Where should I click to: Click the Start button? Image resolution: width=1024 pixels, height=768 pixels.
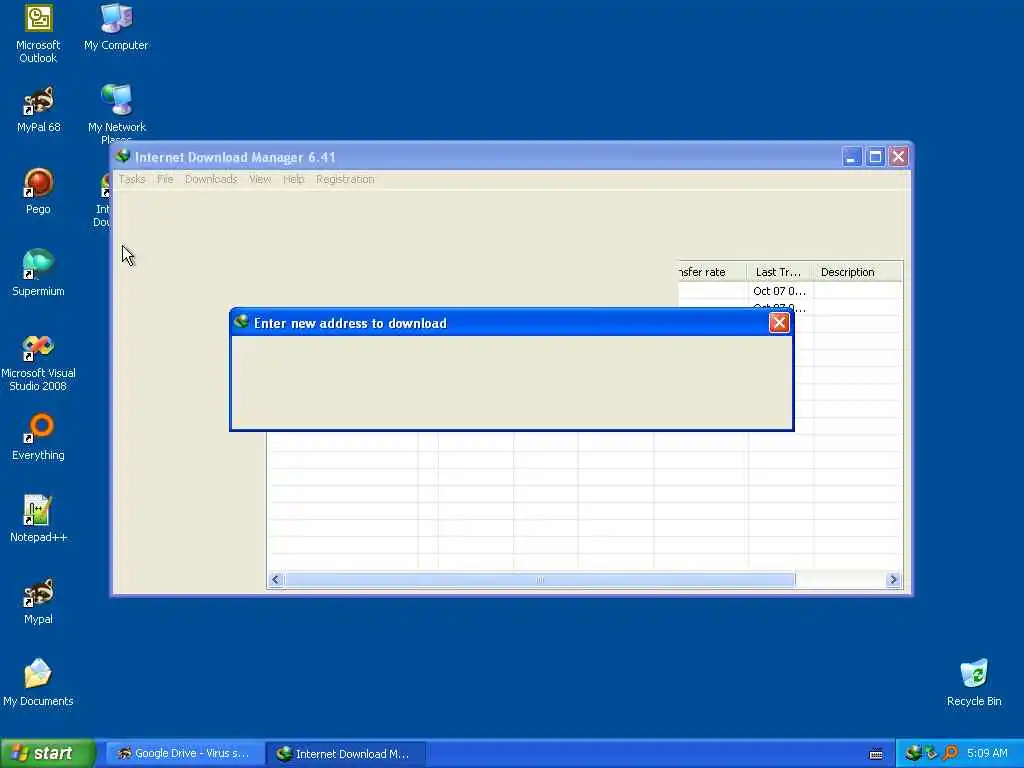tap(47, 753)
